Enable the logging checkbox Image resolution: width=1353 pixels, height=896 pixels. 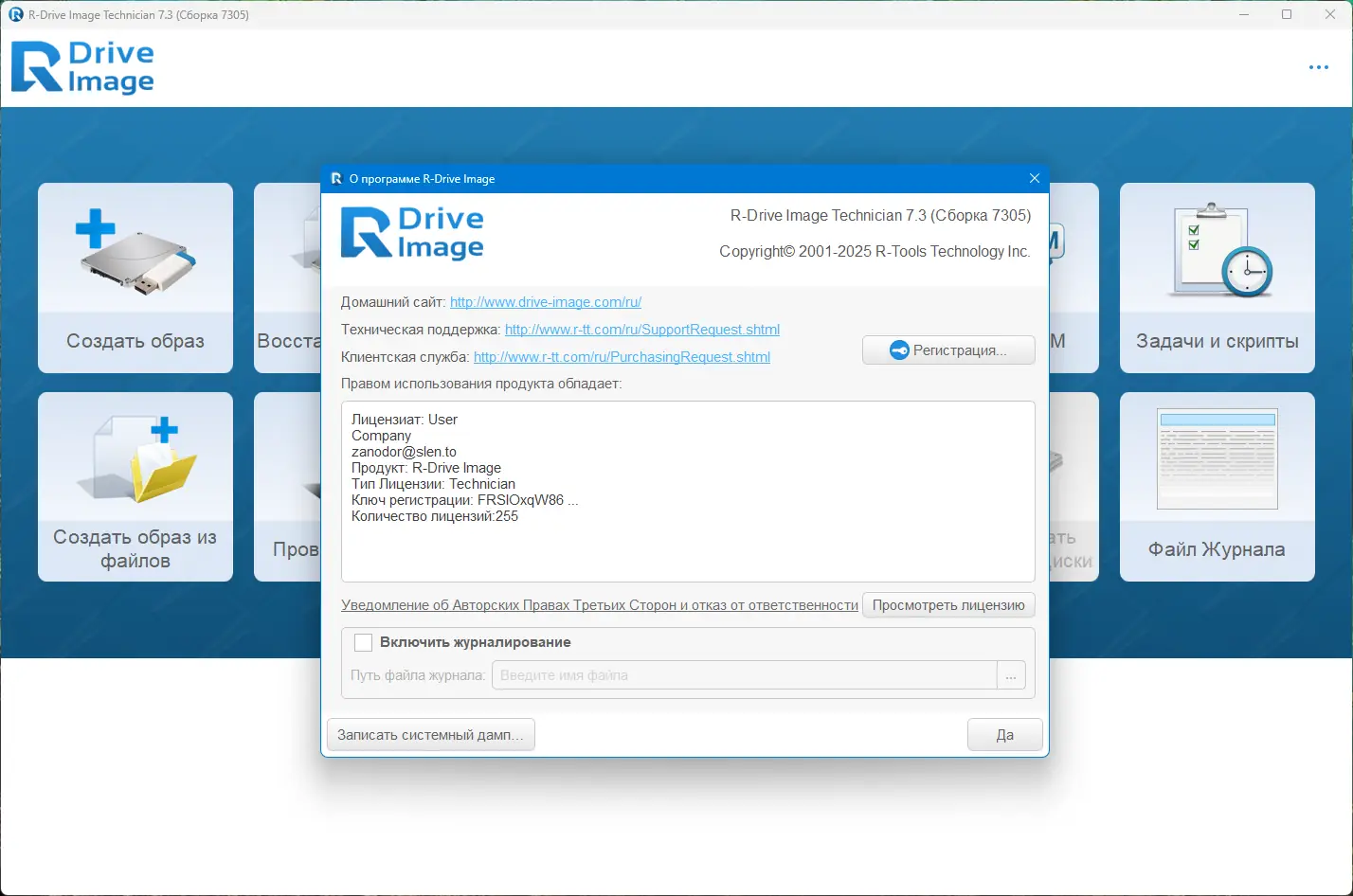tap(363, 643)
